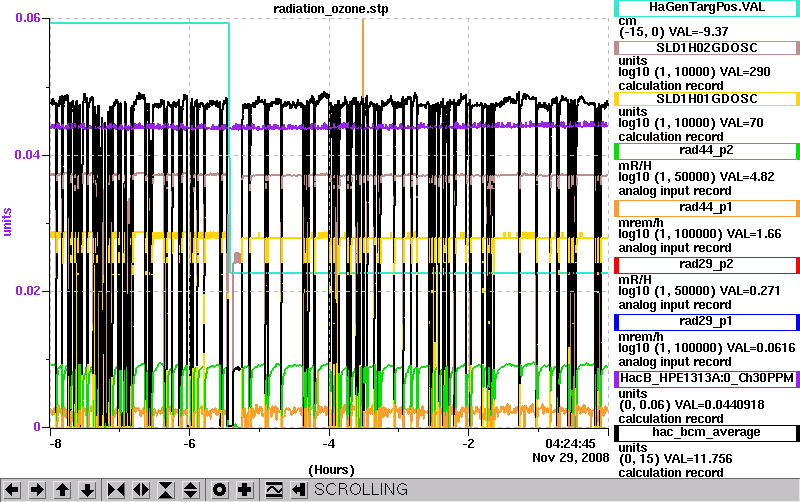The width and height of the screenshot is (800, 502).
Task: Select the SLD1H01GDOSC curve legend
Action: pos(707,99)
